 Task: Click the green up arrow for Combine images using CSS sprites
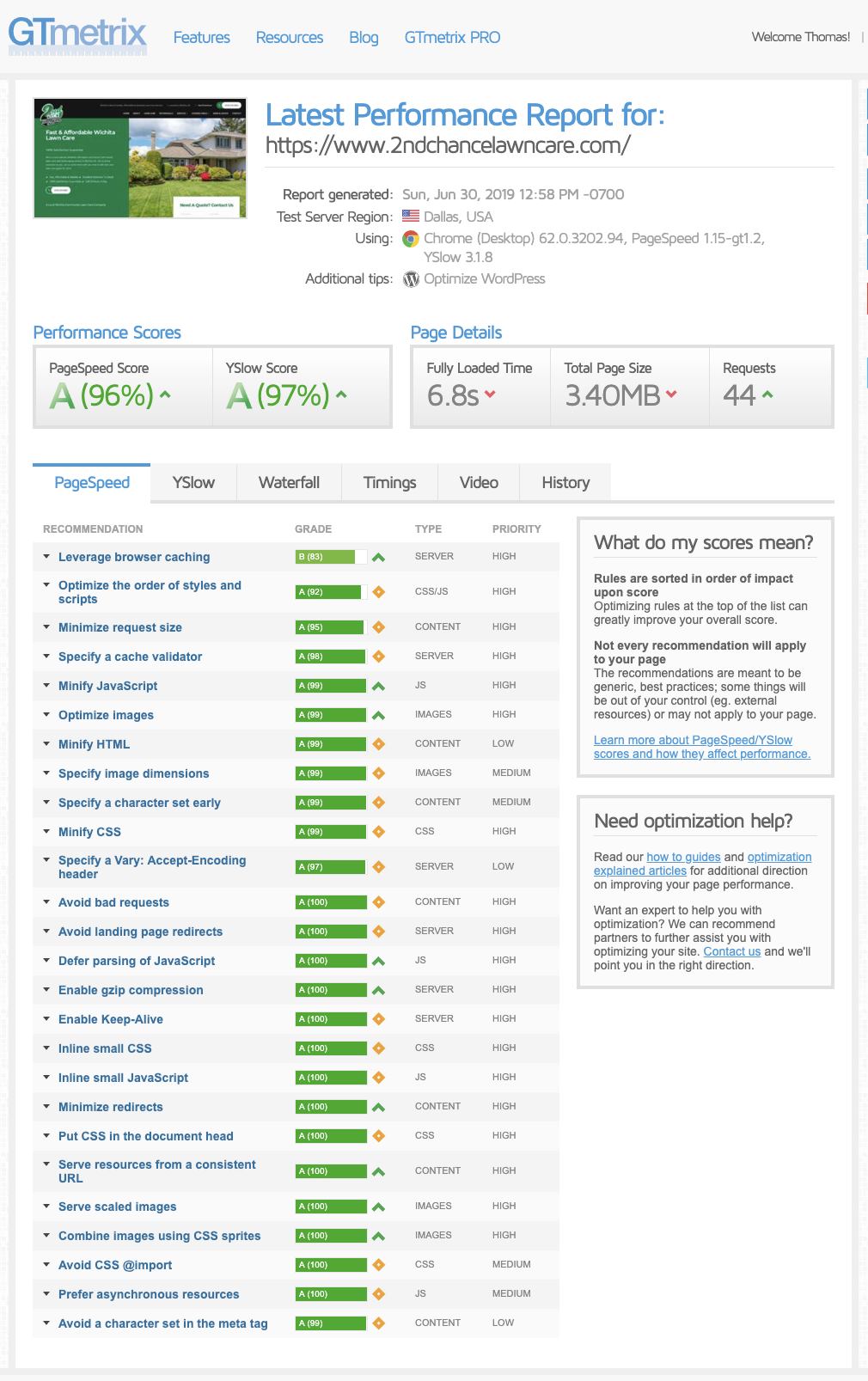tap(378, 1236)
